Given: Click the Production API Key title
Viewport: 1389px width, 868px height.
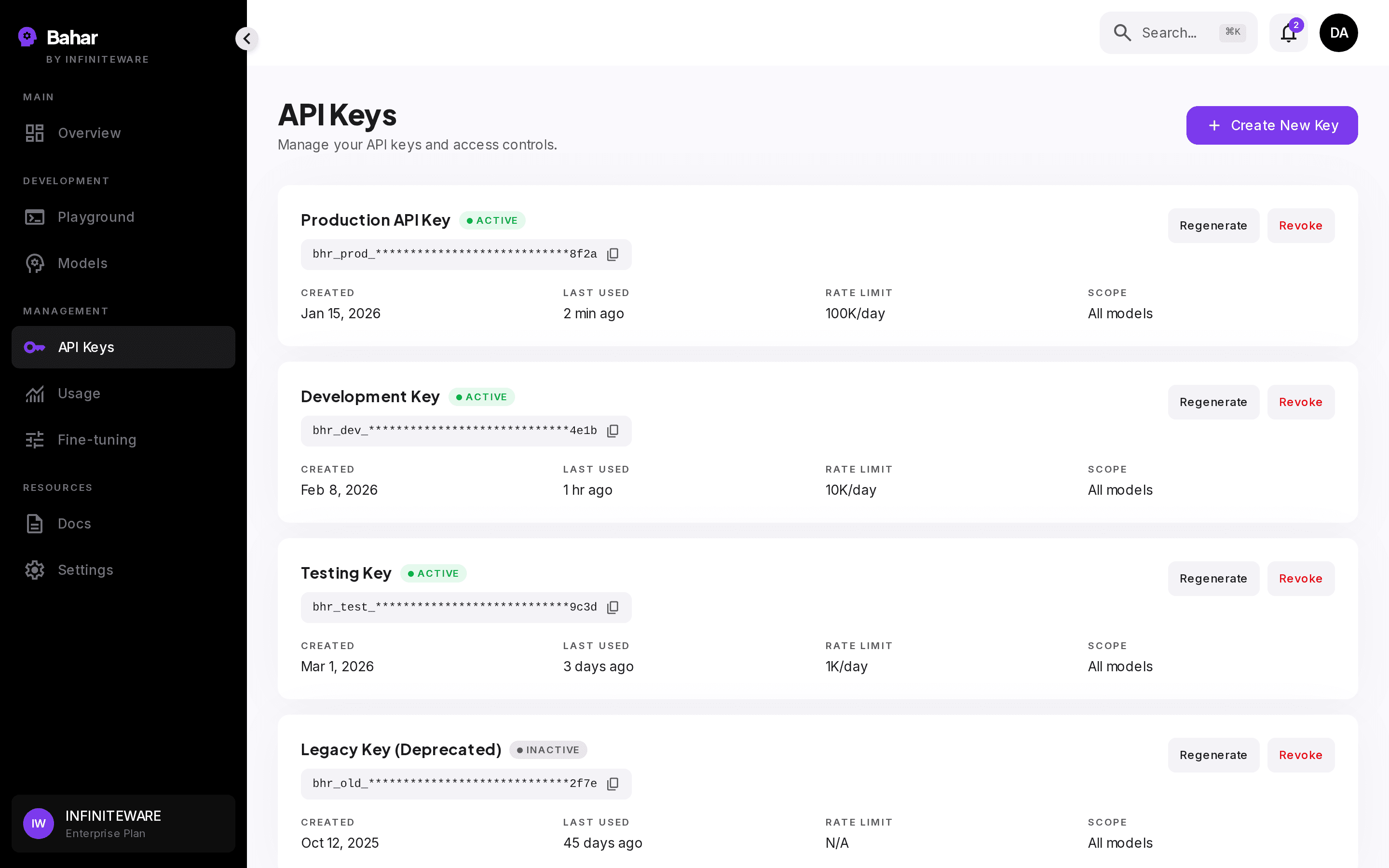Looking at the screenshot, I should tap(375, 220).
